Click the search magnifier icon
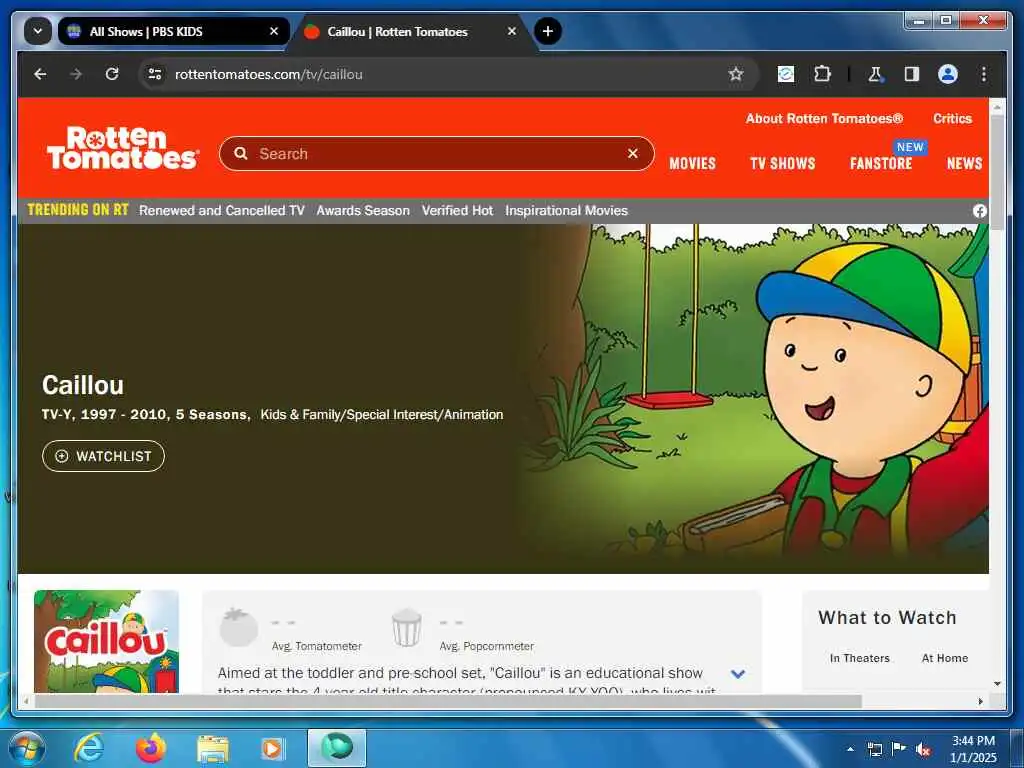Viewport: 1024px width, 768px height. click(241, 153)
